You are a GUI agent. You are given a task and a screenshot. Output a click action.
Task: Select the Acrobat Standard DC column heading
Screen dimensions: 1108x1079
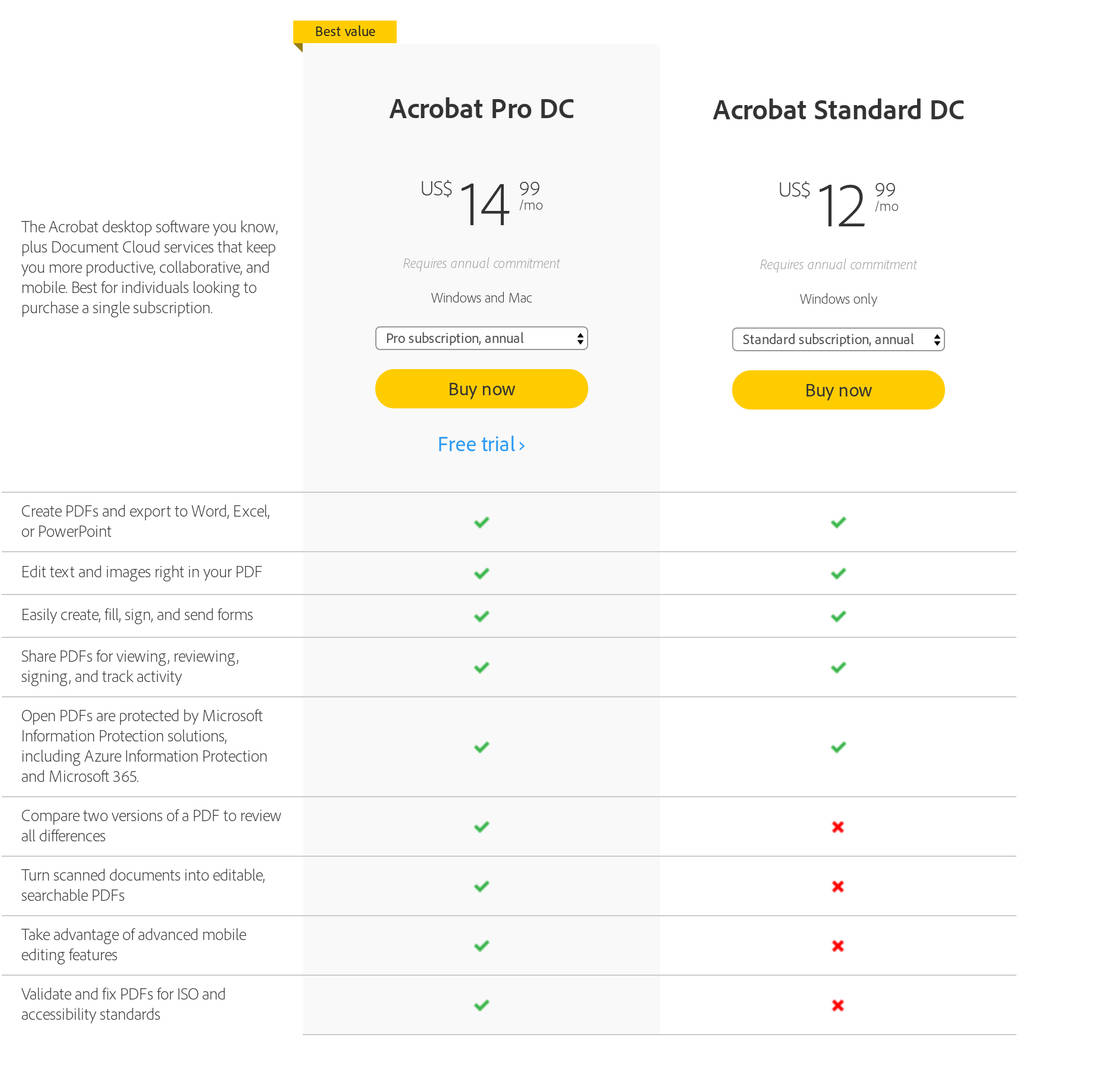pyautogui.click(x=838, y=110)
